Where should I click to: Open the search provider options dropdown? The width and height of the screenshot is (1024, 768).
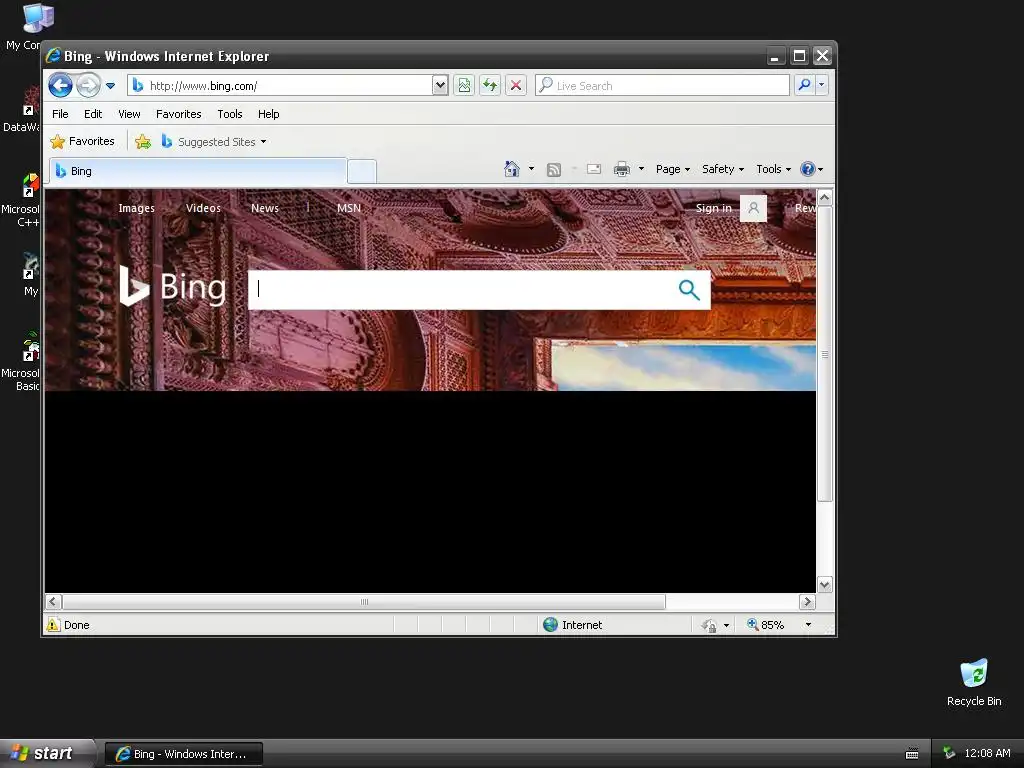[x=822, y=85]
